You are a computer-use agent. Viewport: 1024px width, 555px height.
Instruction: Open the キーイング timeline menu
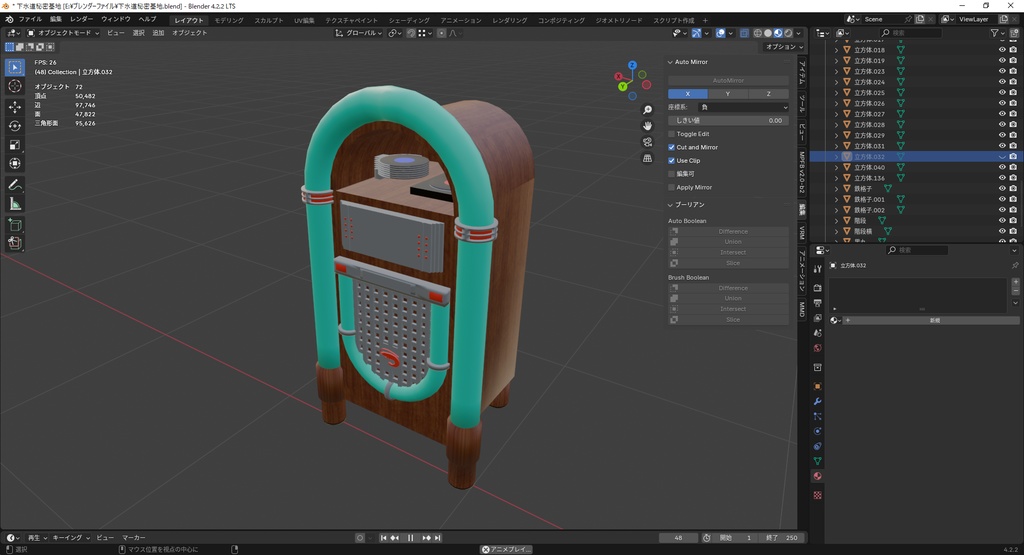(x=71, y=537)
